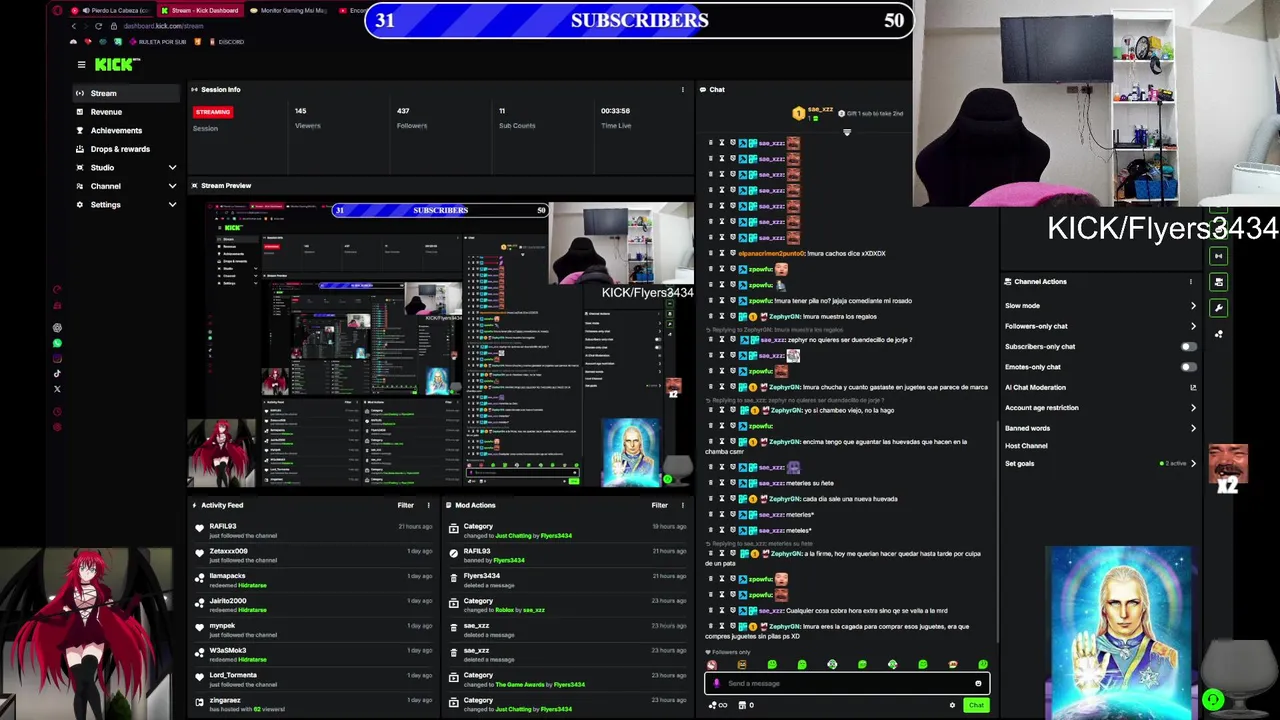Click channel points icon under the wrench
The width and height of the screenshot is (1280, 720).
(x=1218, y=334)
